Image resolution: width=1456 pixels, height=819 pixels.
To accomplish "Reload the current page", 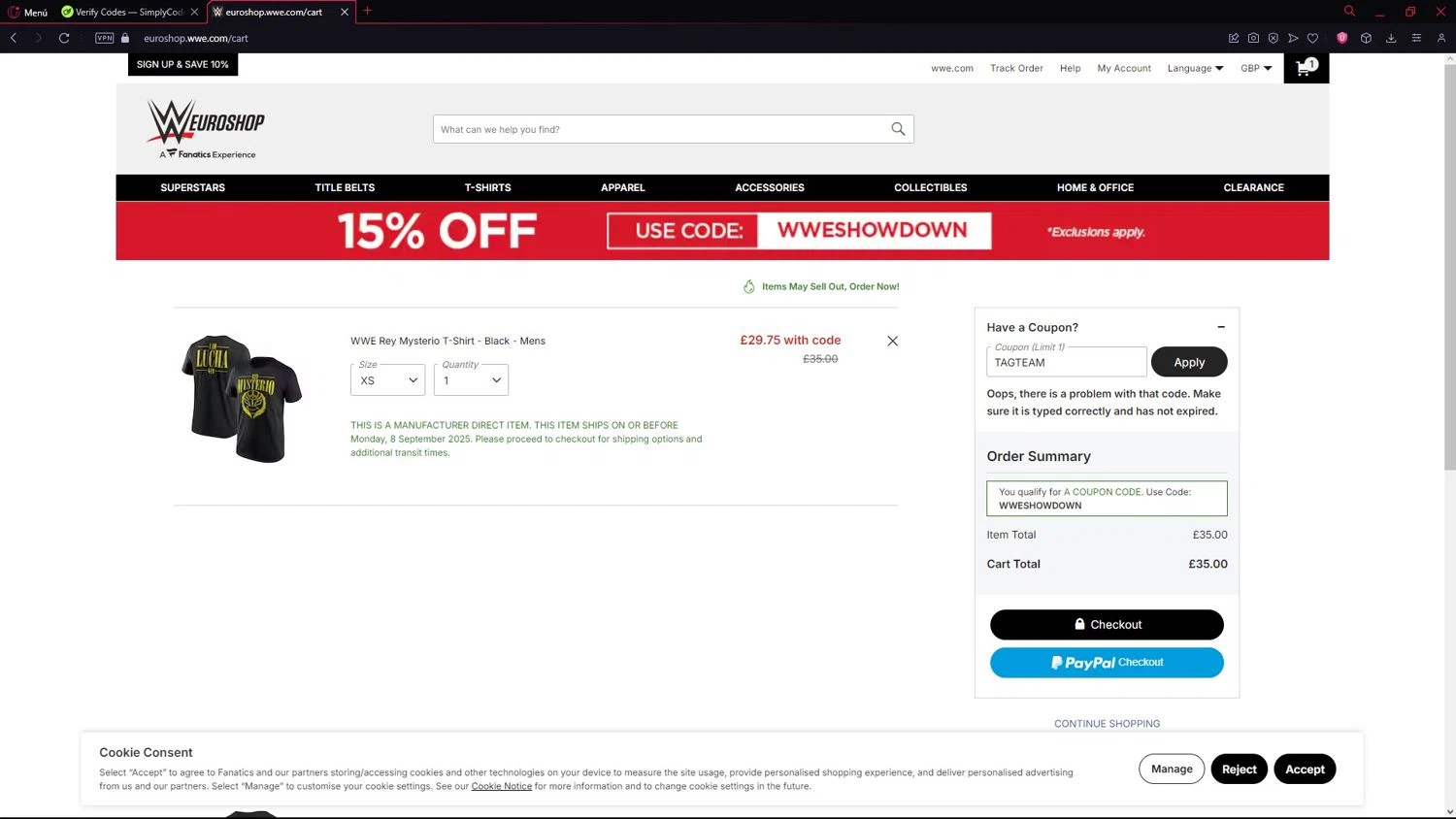I will [64, 38].
